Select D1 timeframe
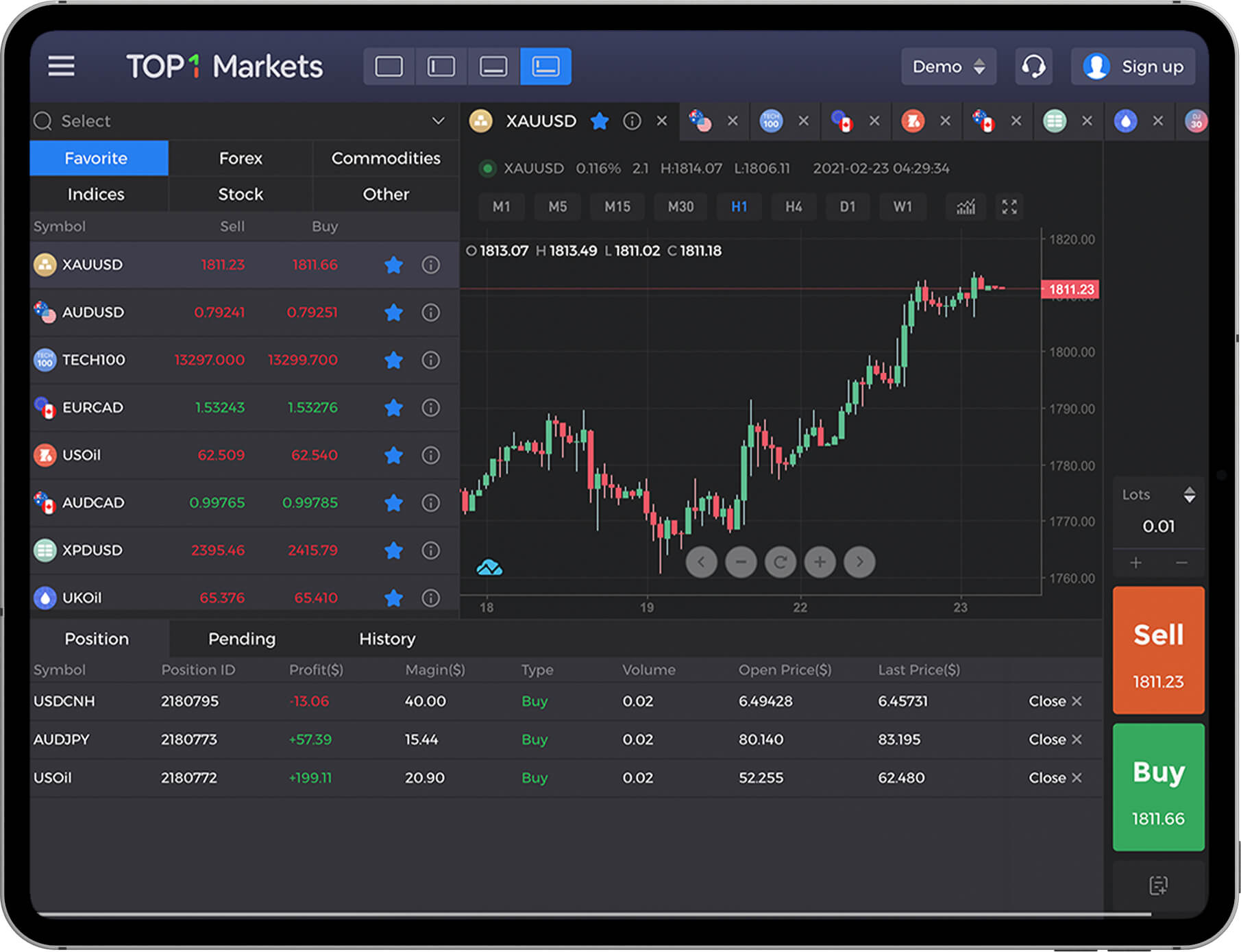This screenshot has width=1241, height=952. coord(848,207)
